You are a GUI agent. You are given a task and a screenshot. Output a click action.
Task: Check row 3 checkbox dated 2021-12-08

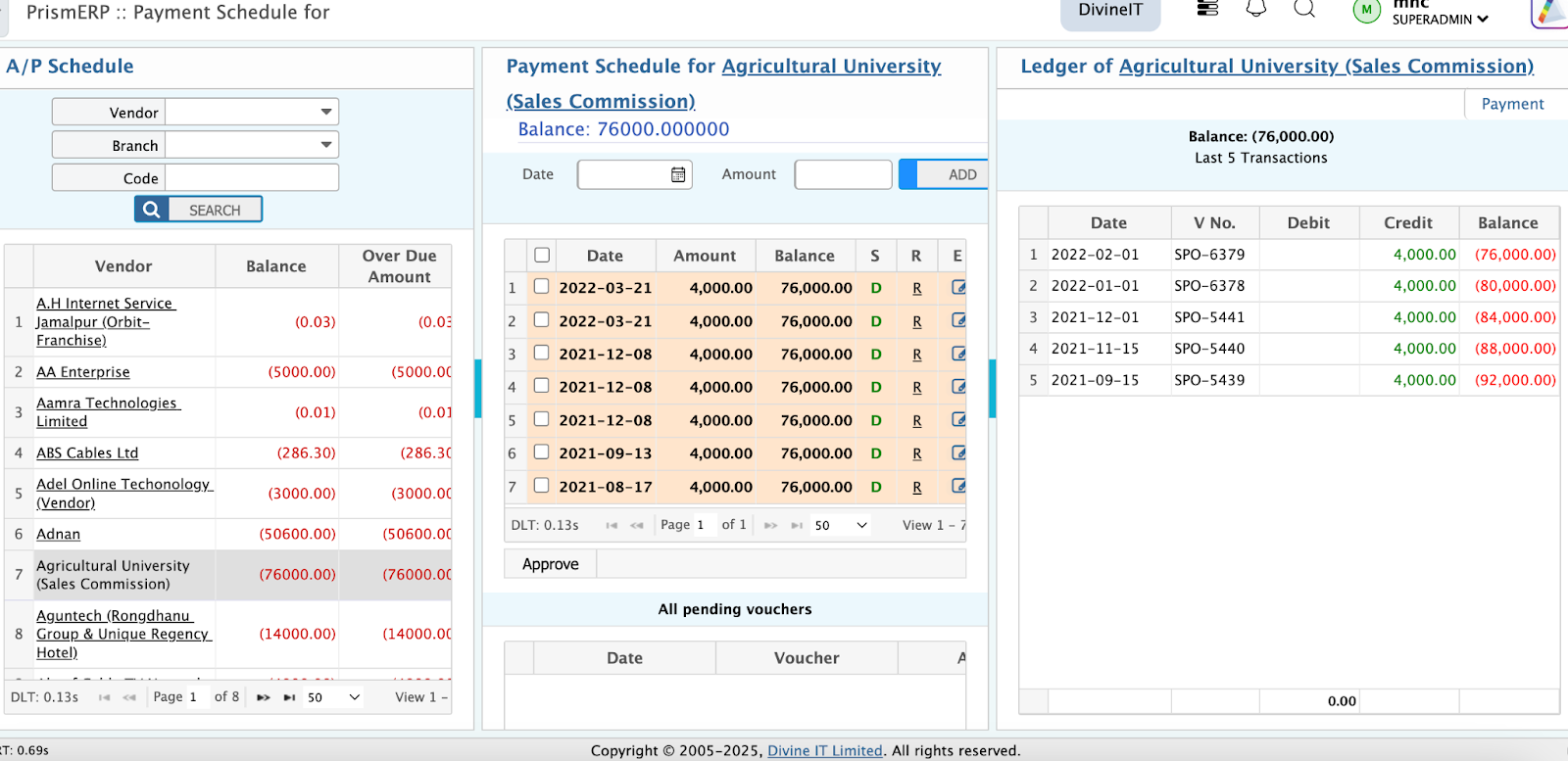click(x=541, y=353)
